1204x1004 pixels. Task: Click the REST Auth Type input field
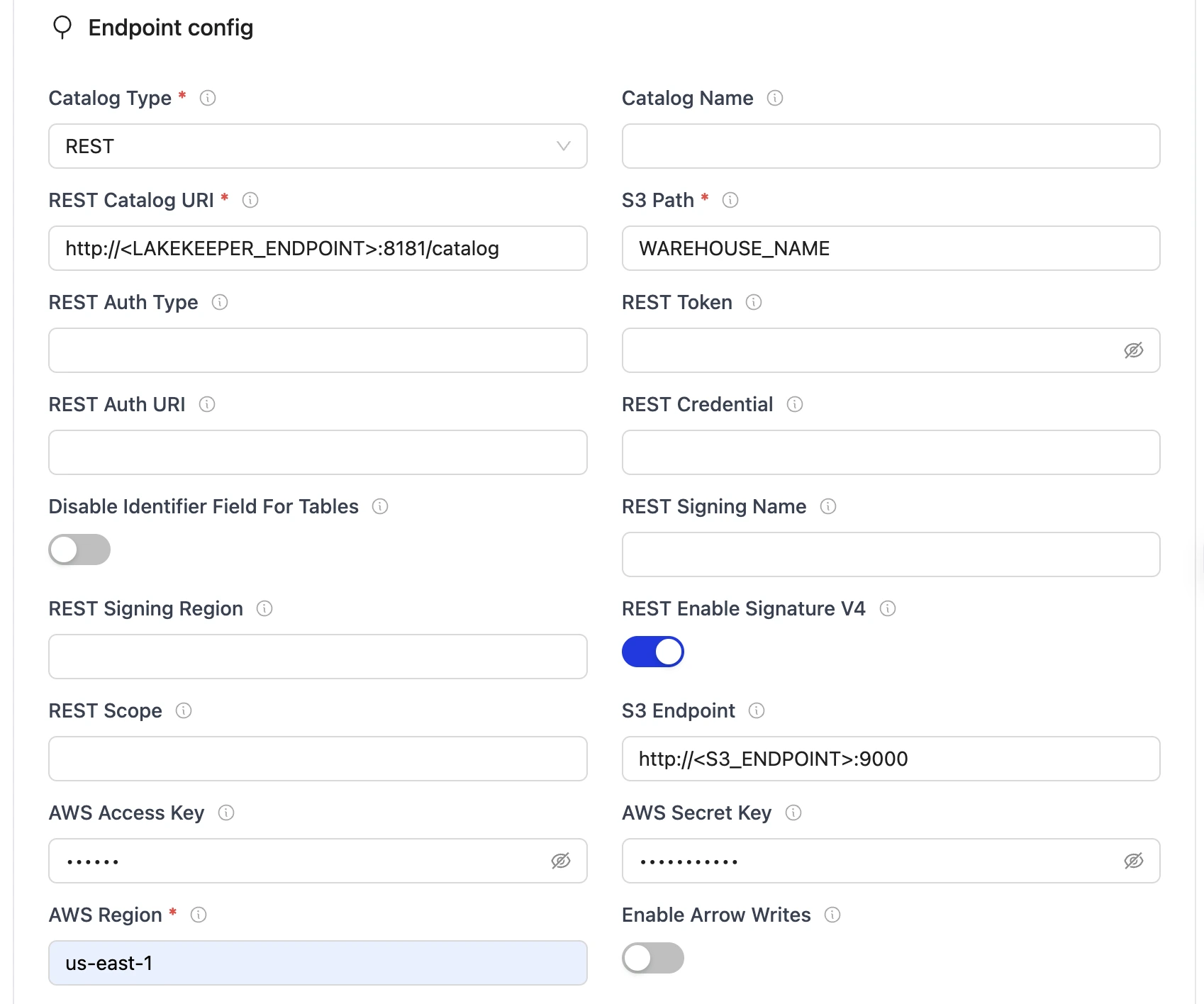click(x=318, y=350)
